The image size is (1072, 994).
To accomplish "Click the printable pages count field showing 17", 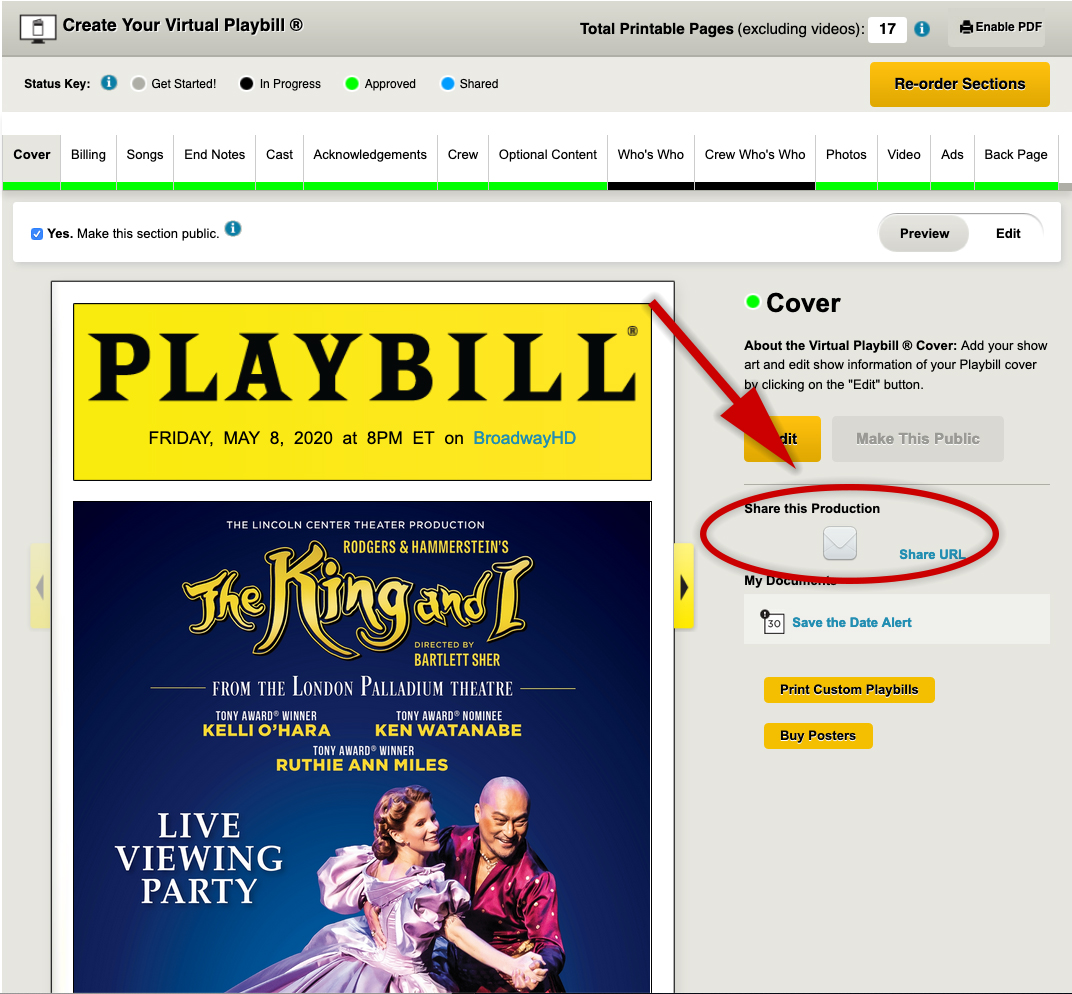I will coord(886,29).
